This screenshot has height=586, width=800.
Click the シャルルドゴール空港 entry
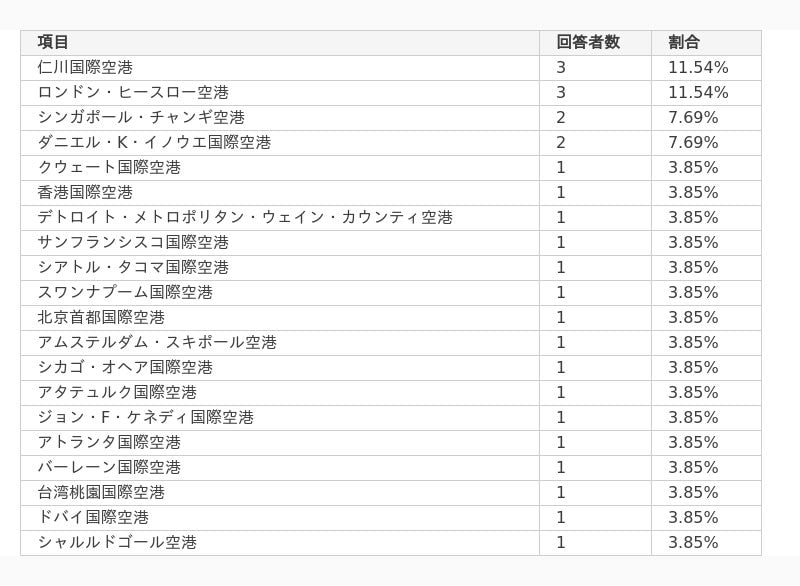pyautogui.click(x=117, y=542)
